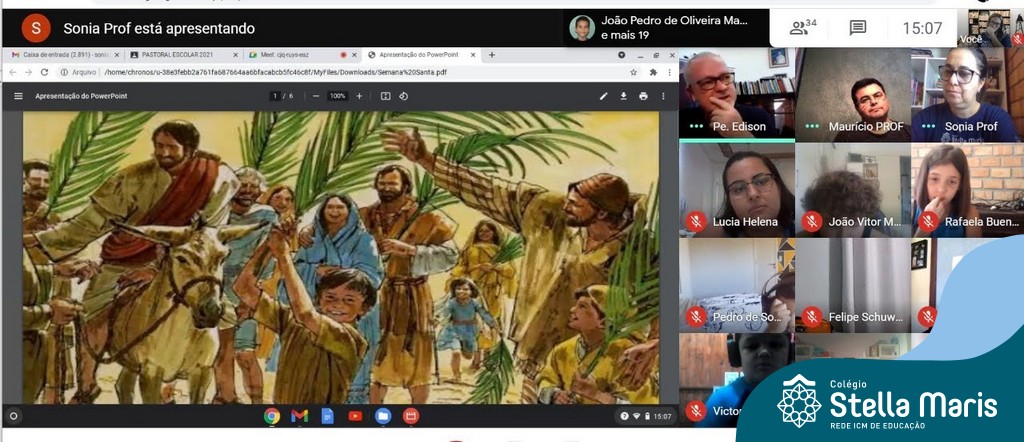Click the PDF page number field
The image size is (1024, 442).
[x=274, y=96]
